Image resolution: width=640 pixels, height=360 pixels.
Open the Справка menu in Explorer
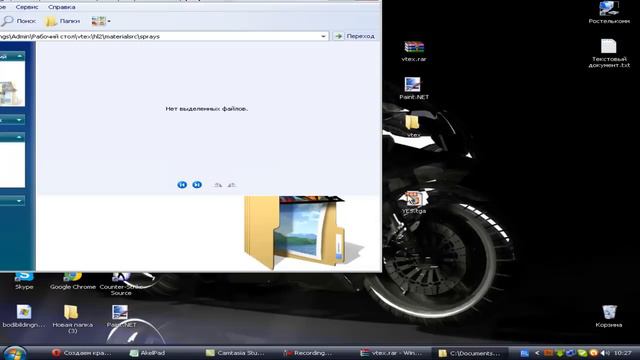click(62, 7)
